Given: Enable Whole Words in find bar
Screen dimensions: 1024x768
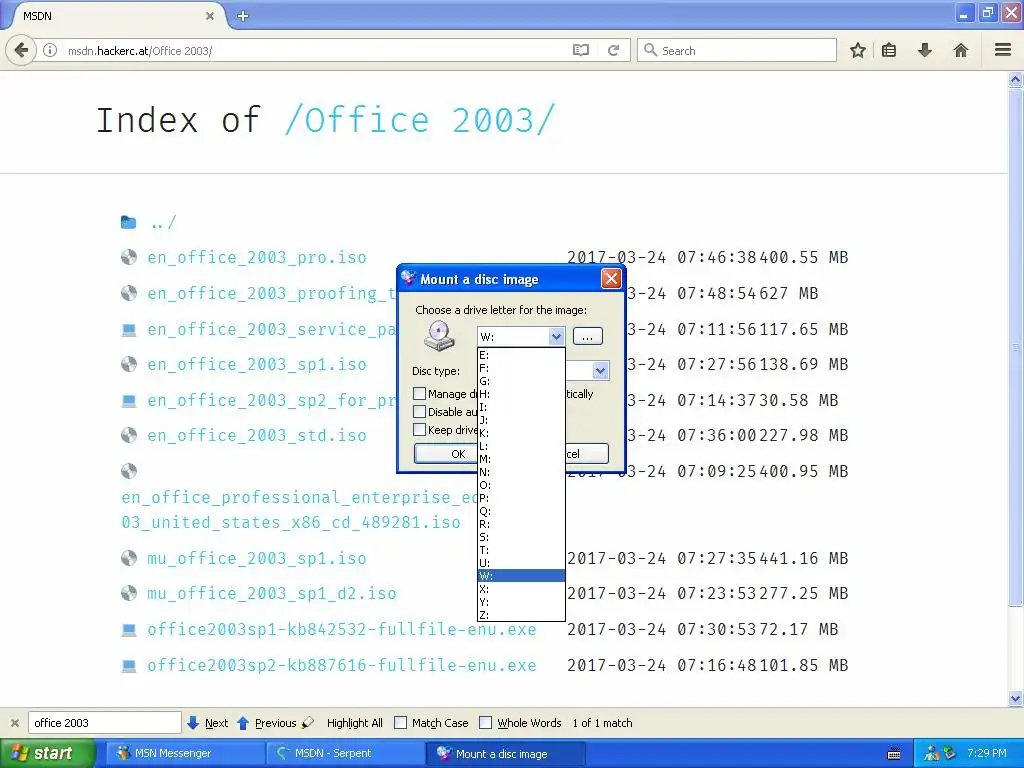Looking at the screenshot, I should (485, 723).
